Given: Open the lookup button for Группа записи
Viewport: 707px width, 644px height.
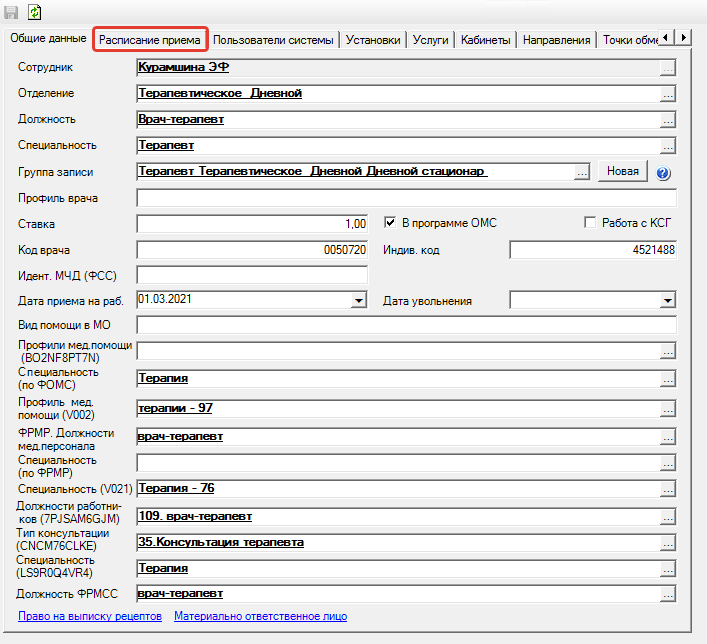Looking at the screenshot, I should coord(582,172).
